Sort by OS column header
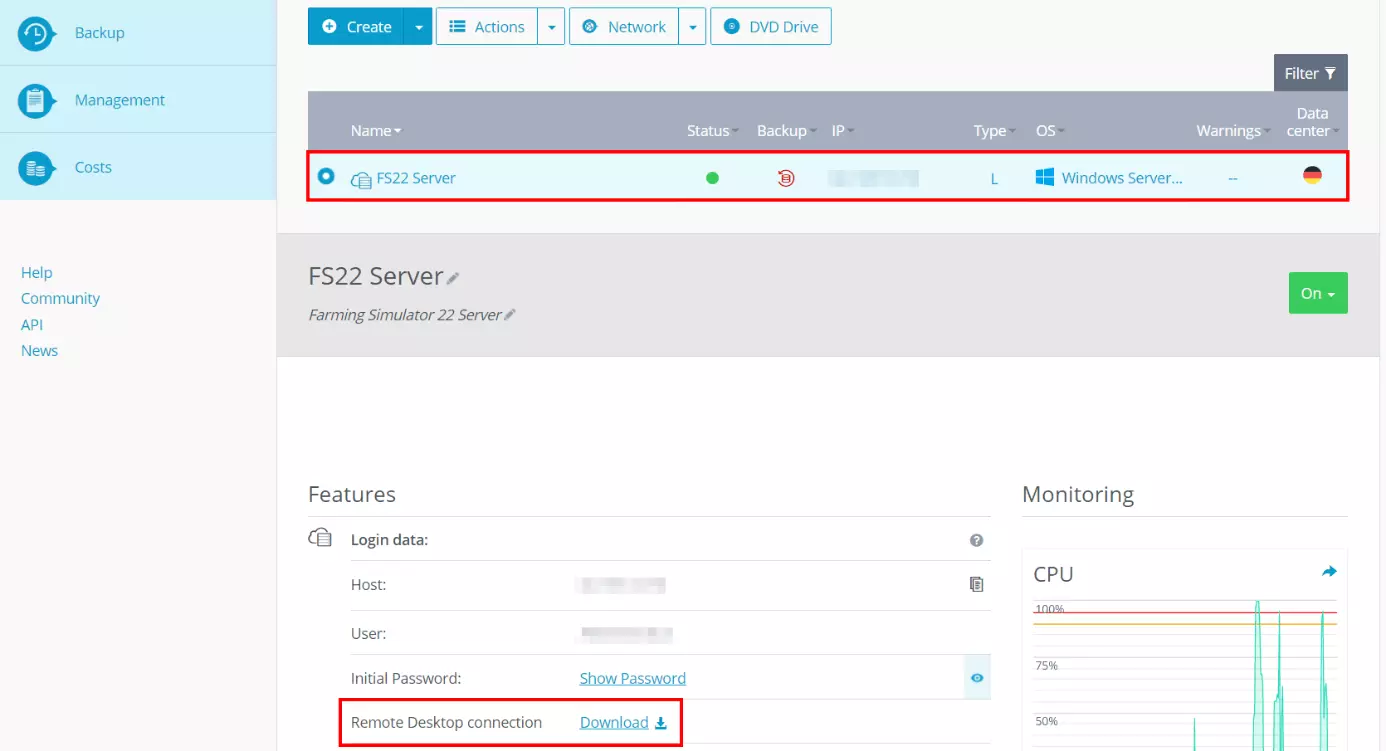The height and width of the screenshot is (751, 1386). tap(1050, 131)
